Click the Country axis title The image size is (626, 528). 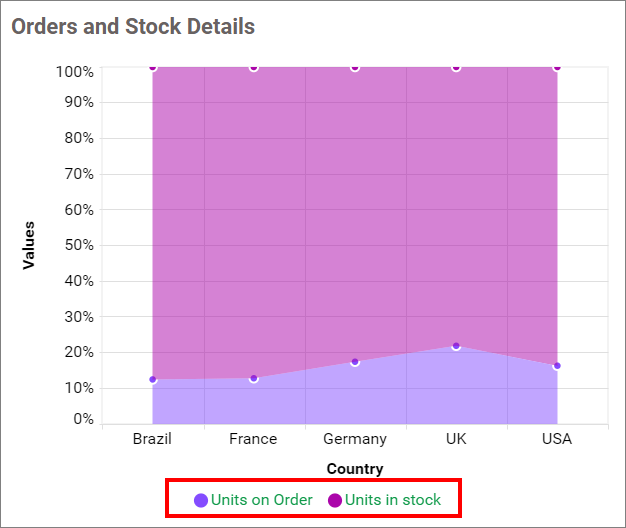pos(355,469)
